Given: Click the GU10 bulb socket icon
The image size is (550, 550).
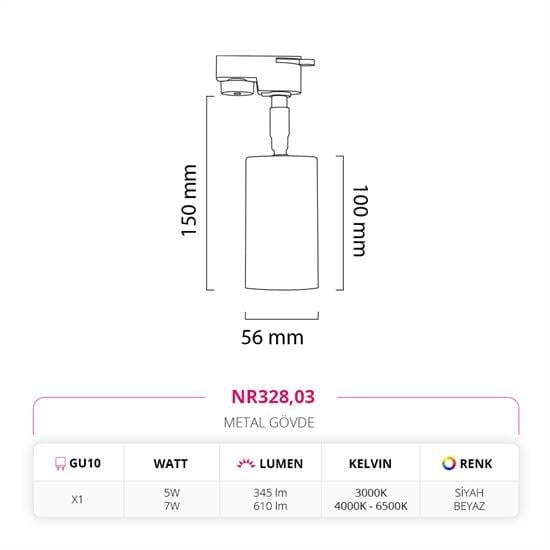Looking at the screenshot, I should [x=60, y=463].
